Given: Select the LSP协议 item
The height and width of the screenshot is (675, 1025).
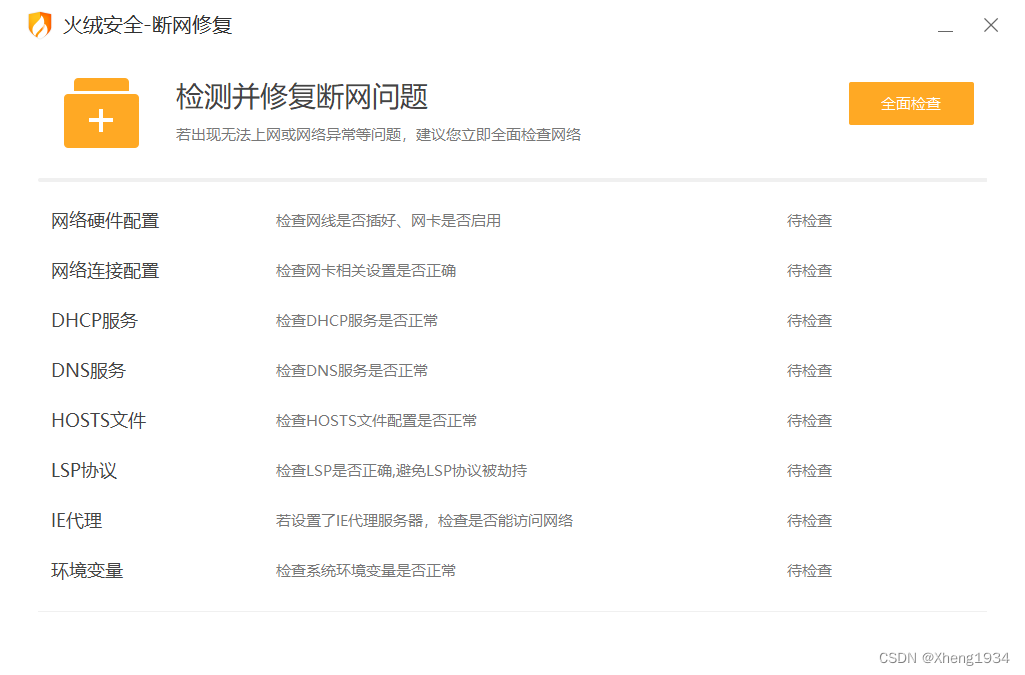Looking at the screenshot, I should pos(84,470).
